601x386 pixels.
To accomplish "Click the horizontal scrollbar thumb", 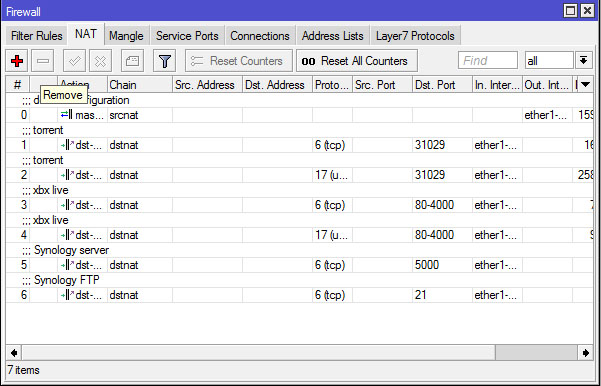I will (535, 353).
